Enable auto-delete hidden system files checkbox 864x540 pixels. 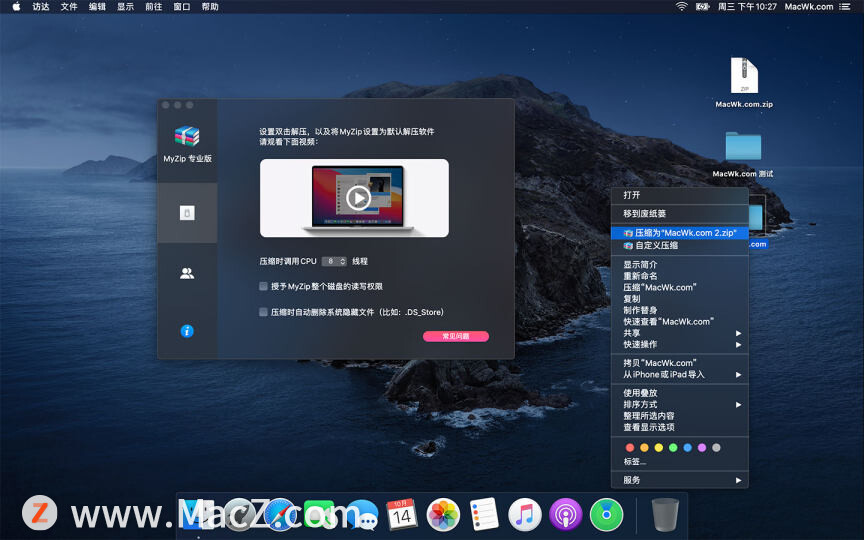(x=263, y=312)
